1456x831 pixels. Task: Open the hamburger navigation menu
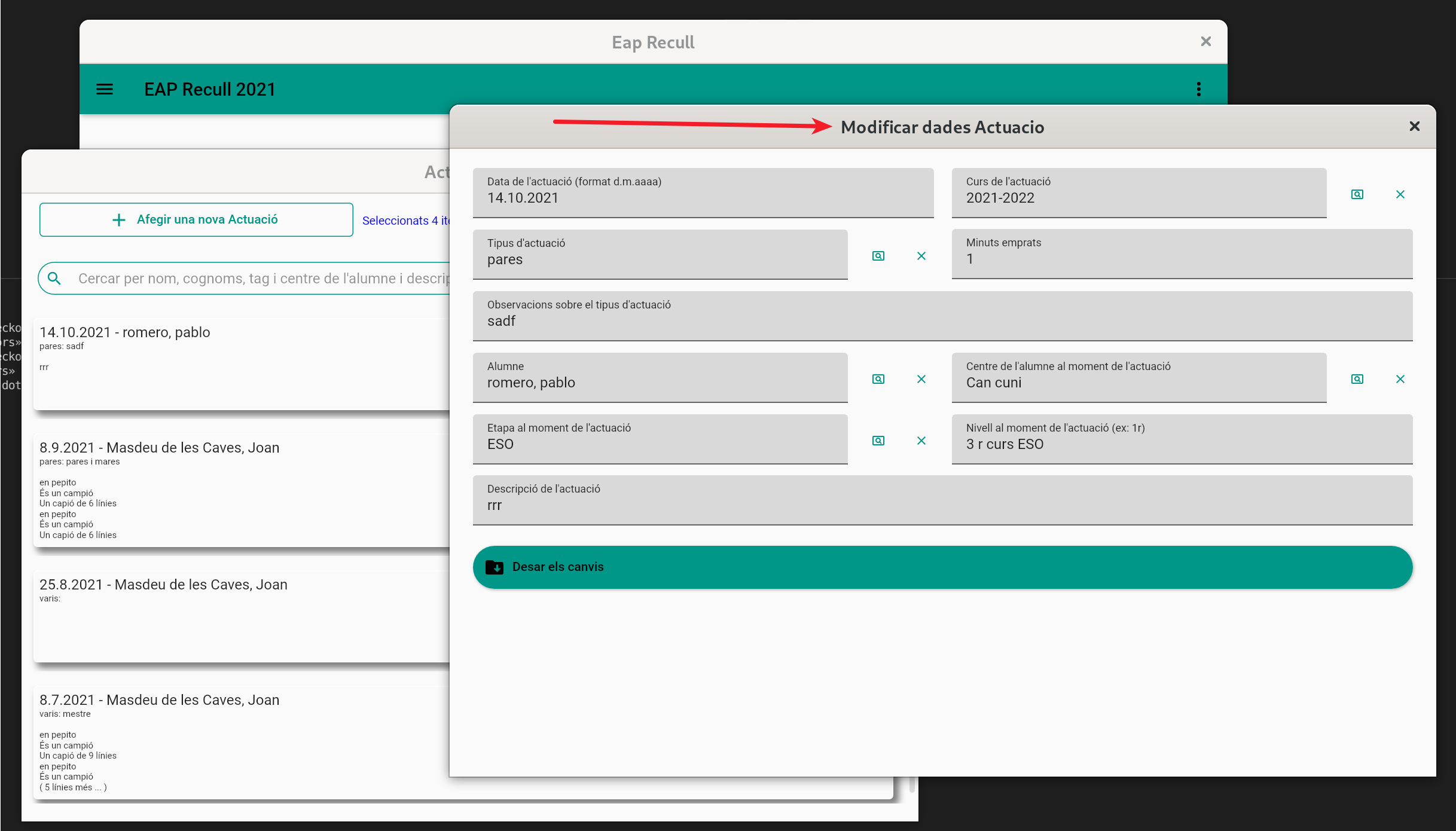[105, 89]
